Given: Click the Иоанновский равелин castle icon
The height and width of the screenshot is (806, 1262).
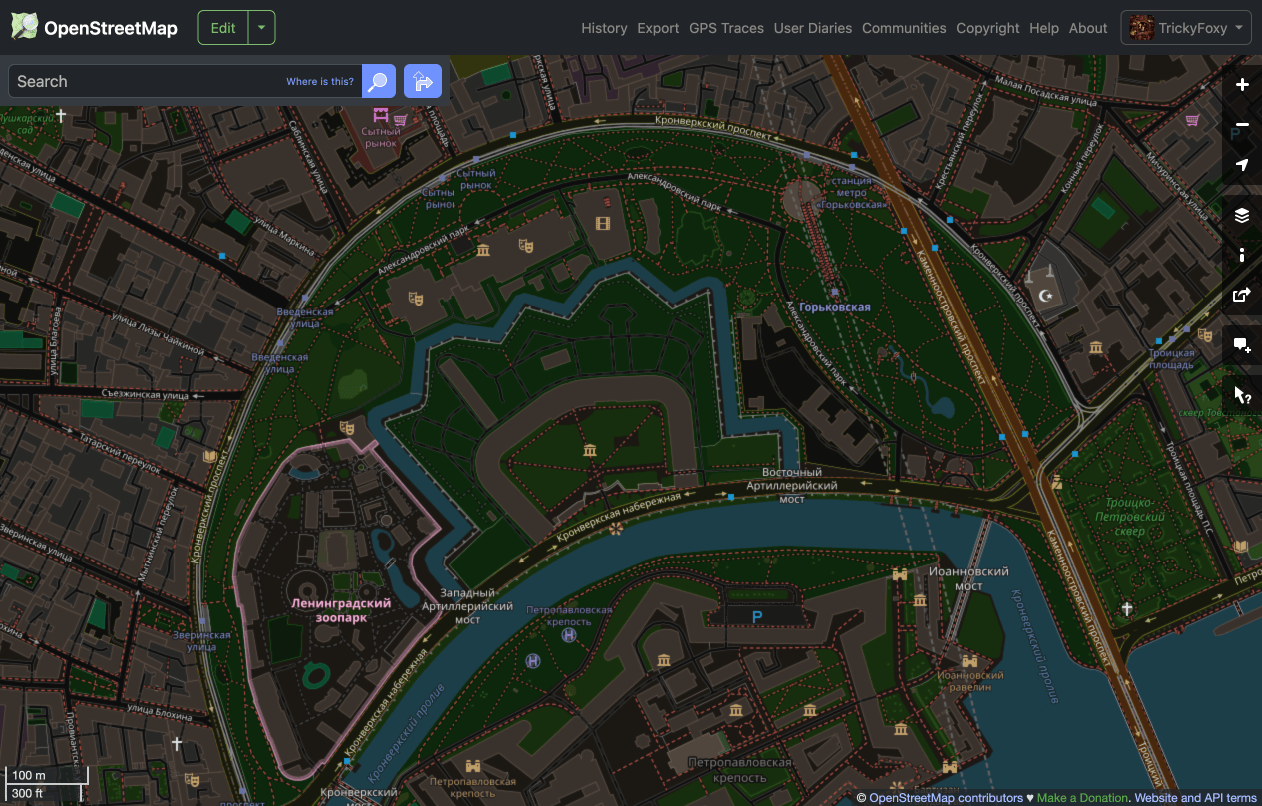Looking at the screenshot, I should click(968, 661).
